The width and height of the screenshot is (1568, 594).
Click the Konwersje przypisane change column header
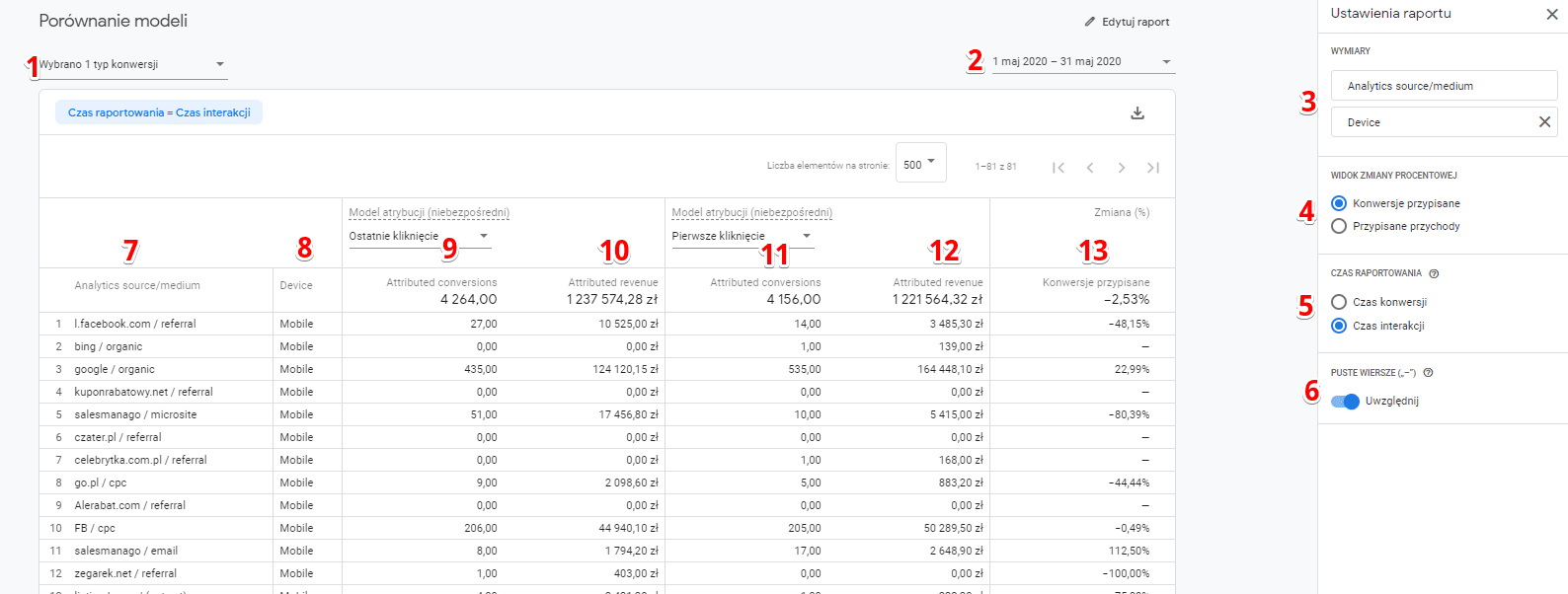(1096, 282)
